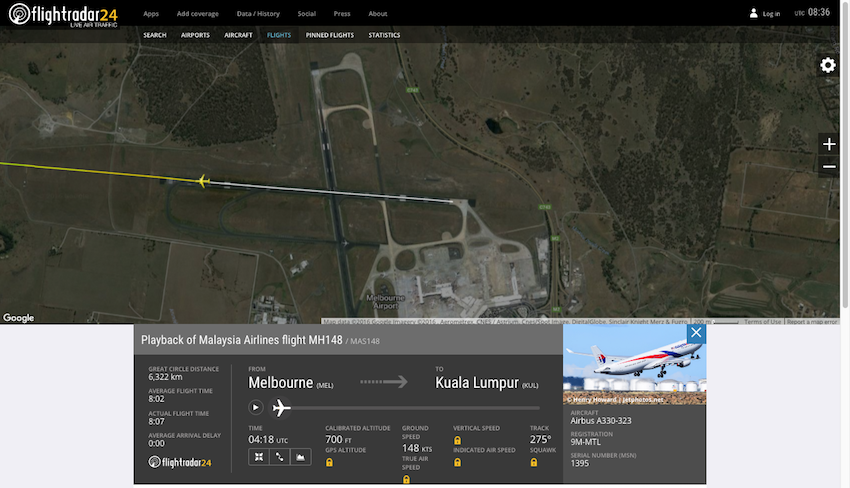Play the flight playback
The height and width of the screenshot is (488, 850).
pyautogui.click(x=255, y=407)
